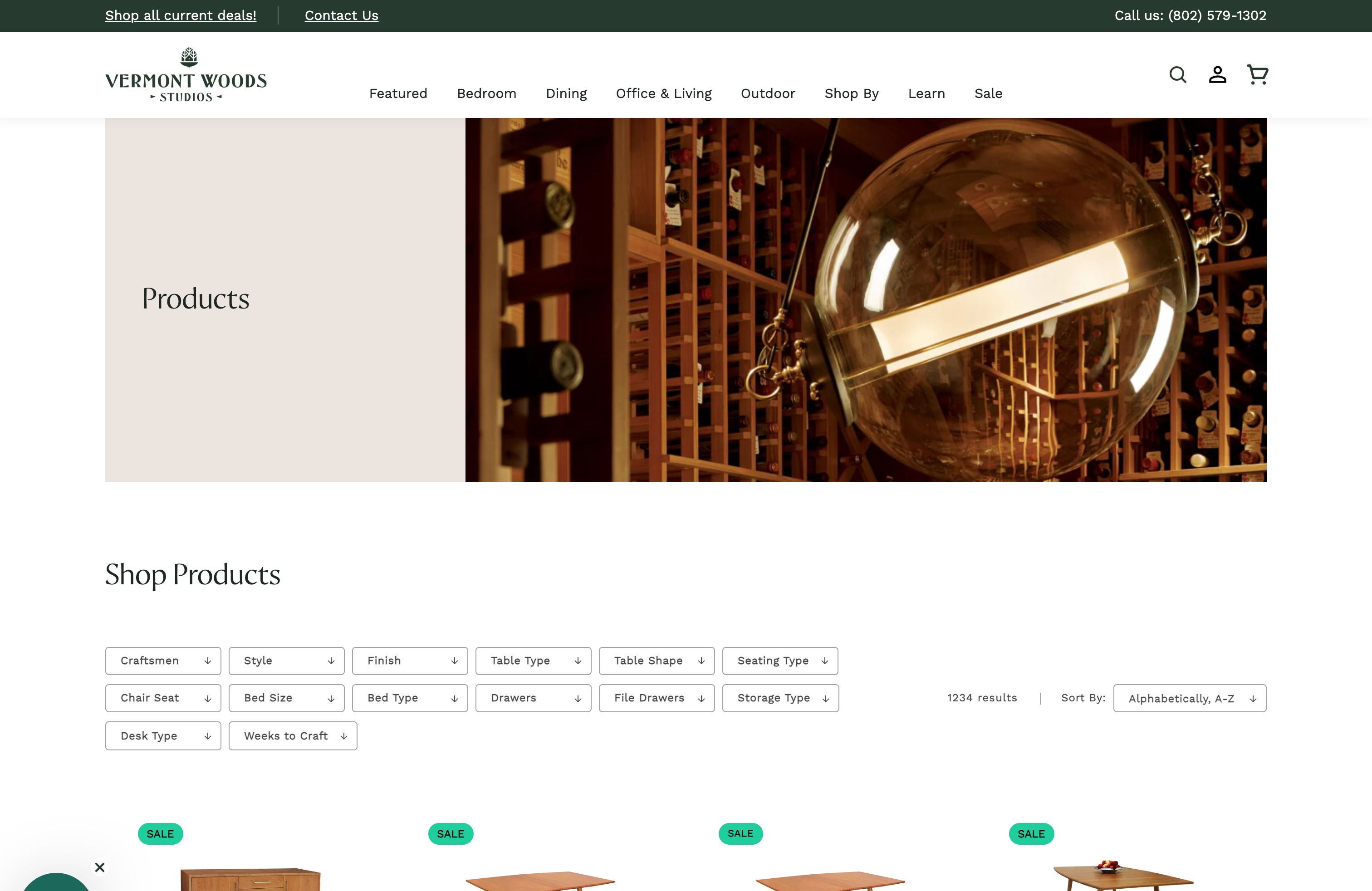This screenshot has width=1372, height=891.
Task: Open the Bedroom menu
Action: click(x=486, y=93)
